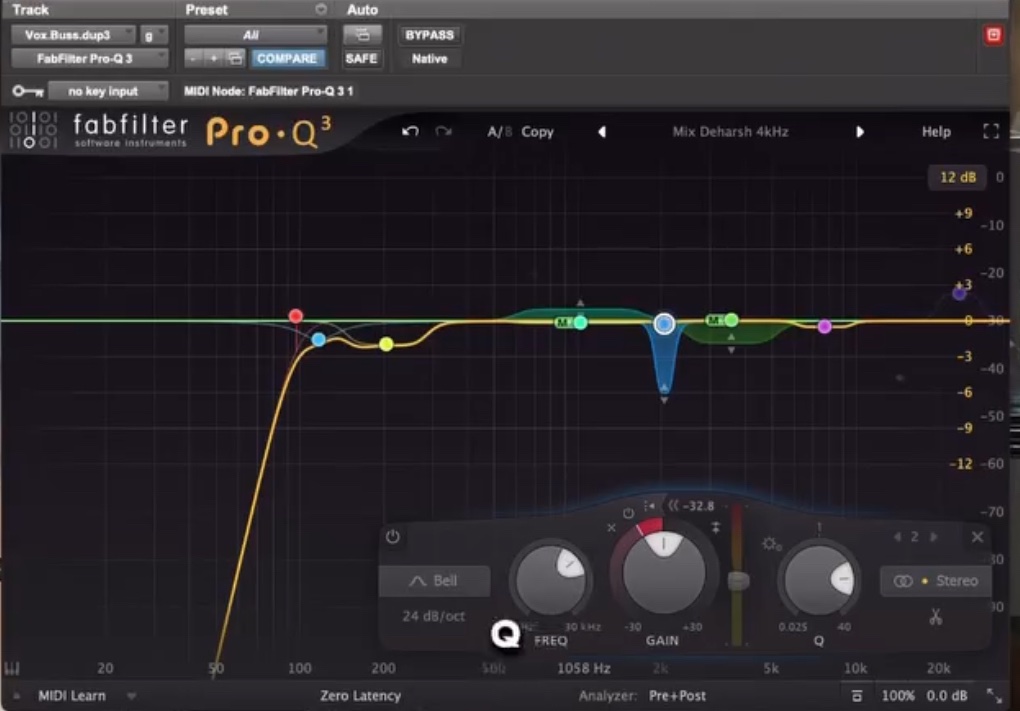Open Zero Latency processing mode menu
This screenshot has width=1020, height=711.
tap(360, 695)
